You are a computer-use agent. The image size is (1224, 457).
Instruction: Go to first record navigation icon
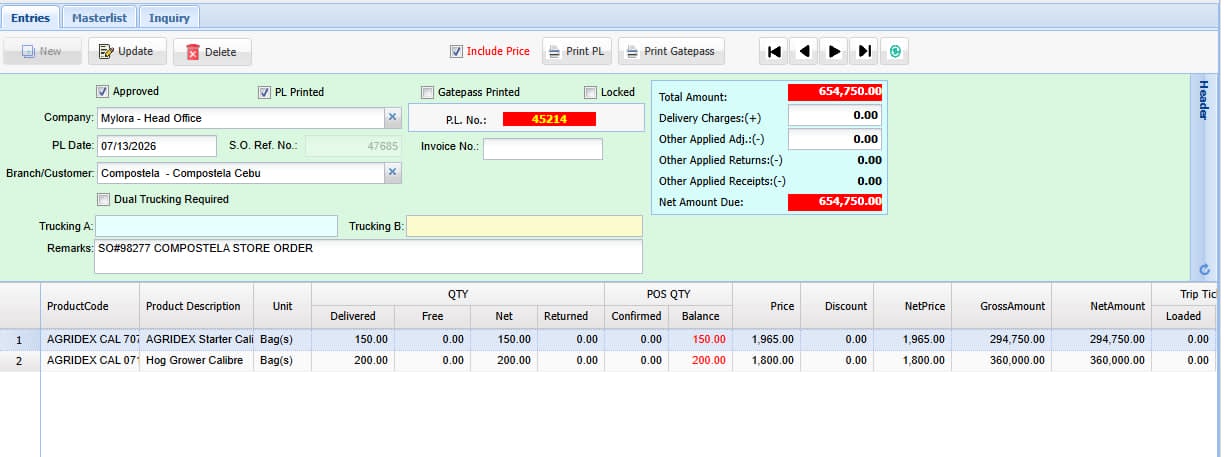click(774, 51)
